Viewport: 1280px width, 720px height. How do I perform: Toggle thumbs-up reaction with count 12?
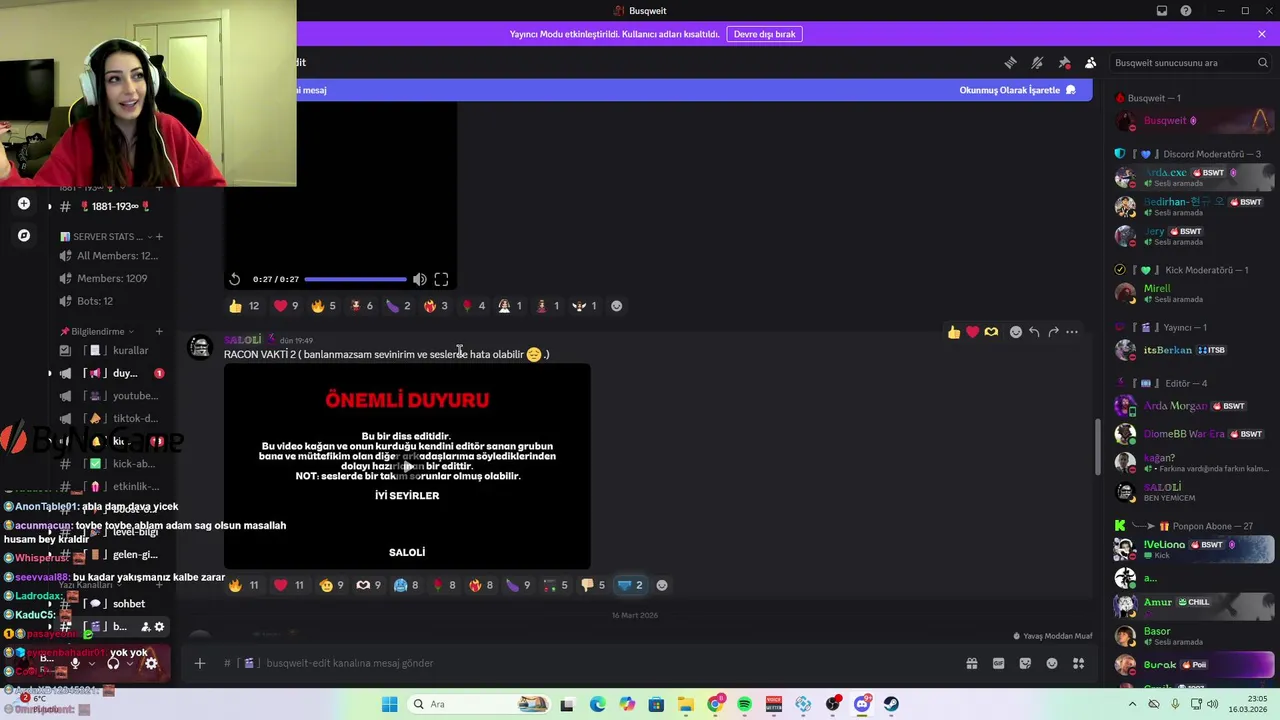tap(244, 306)
